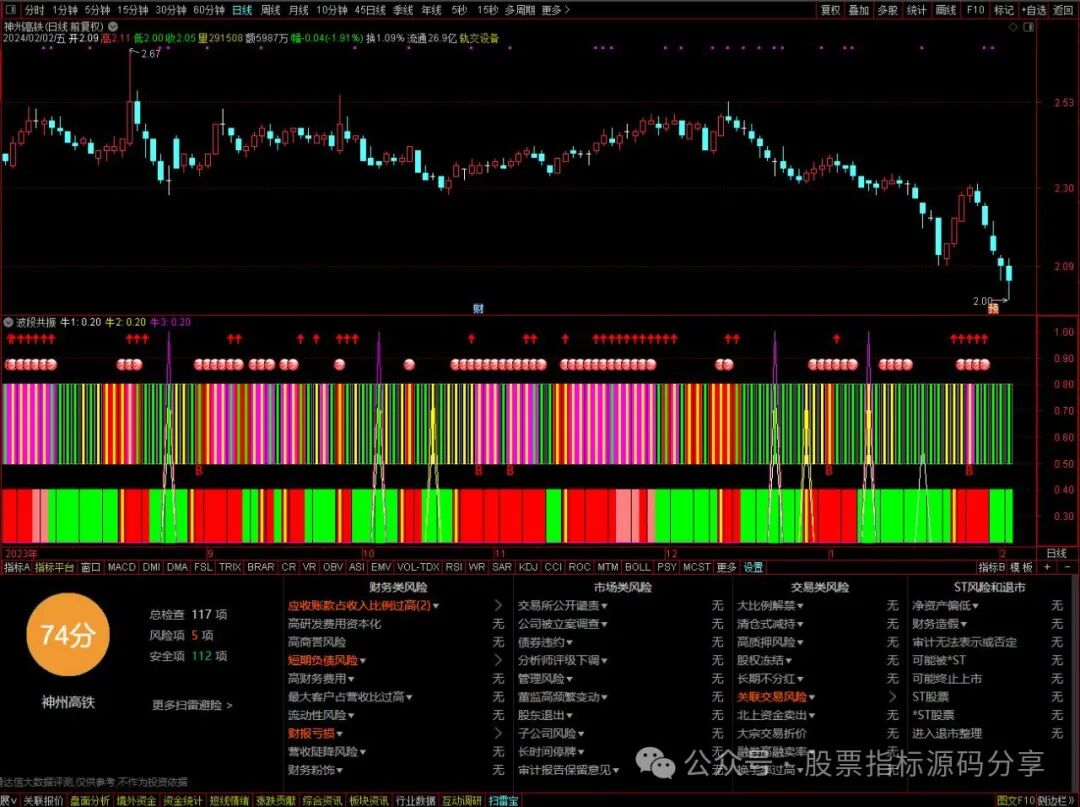The width and height of the screenshot is (1080, 807).
Task: Expand the 高财务费用 dropdown
Action: 351,679
